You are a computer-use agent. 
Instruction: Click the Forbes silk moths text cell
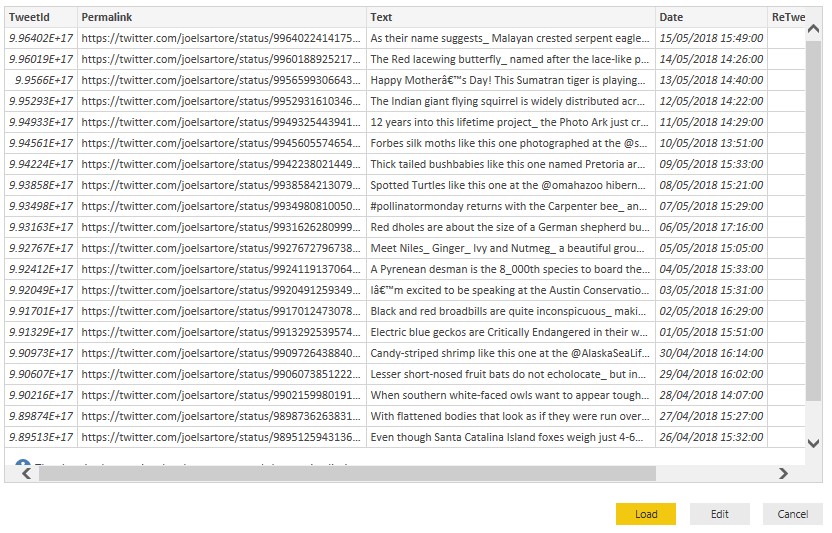(510, 143)
